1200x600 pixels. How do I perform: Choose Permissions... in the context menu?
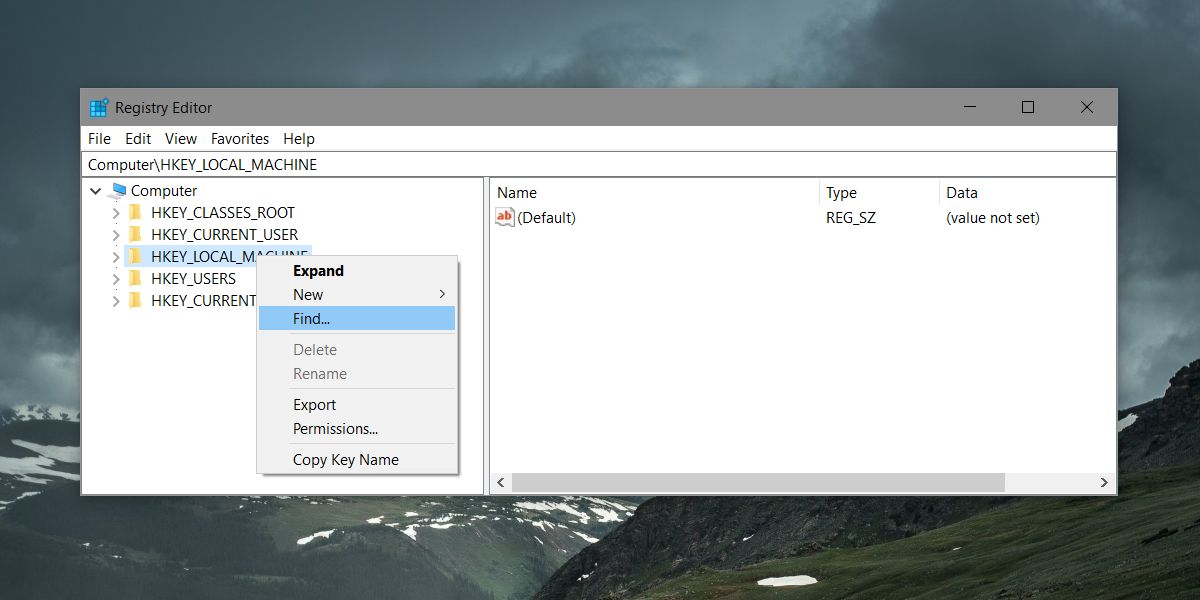357,429
